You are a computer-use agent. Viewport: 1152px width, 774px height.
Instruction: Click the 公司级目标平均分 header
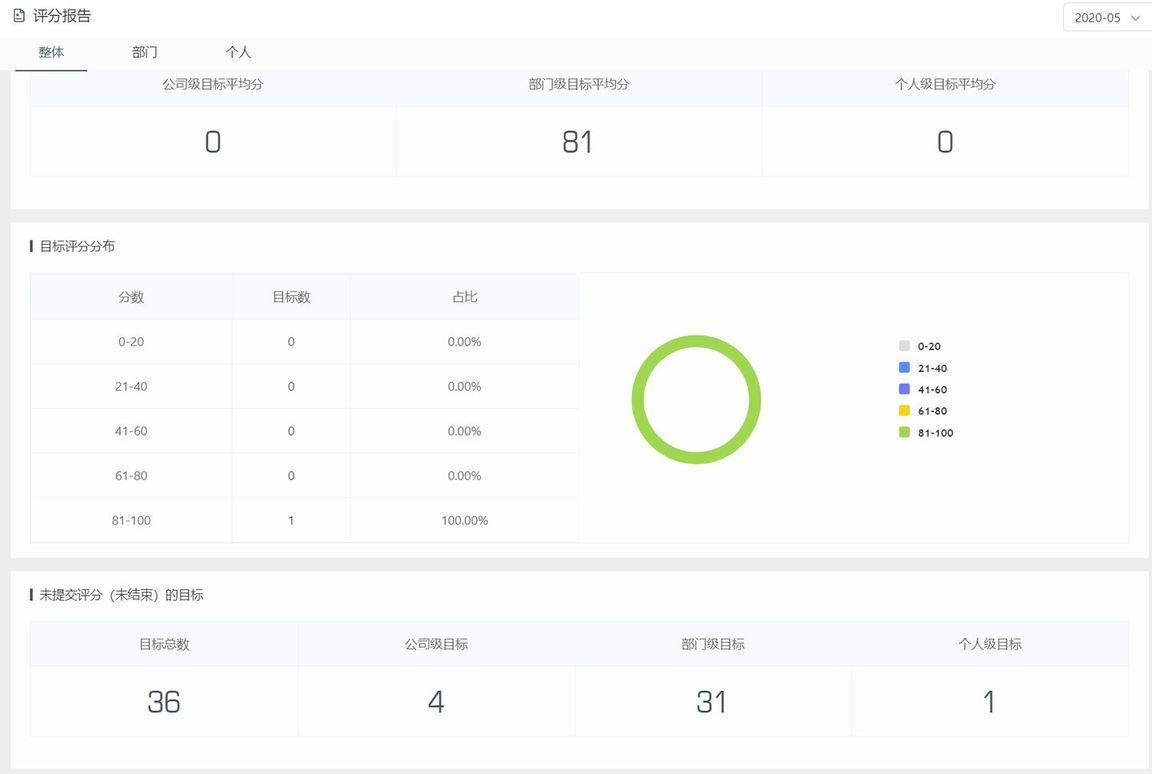(213, 84)
